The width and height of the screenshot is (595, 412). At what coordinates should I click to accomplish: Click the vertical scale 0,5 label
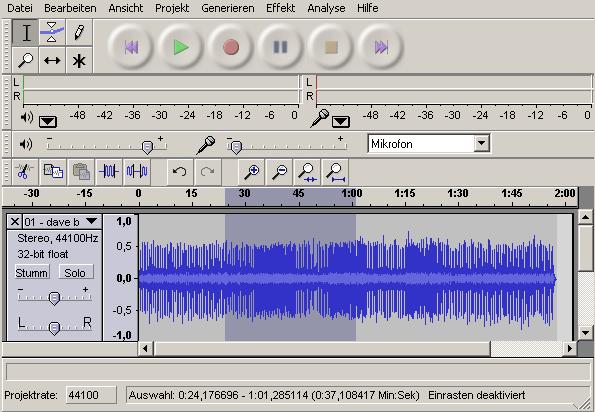click(124, 246)
